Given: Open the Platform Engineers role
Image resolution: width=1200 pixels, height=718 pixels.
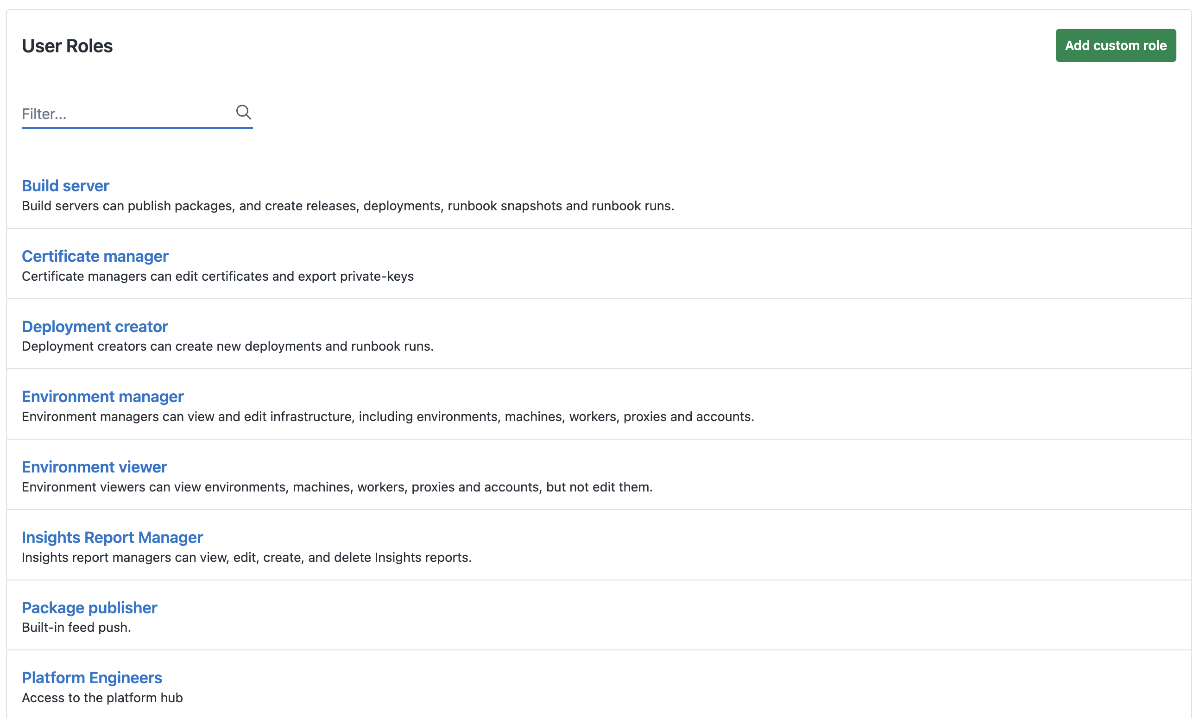Looking at the screenshot, I should 91,677.
